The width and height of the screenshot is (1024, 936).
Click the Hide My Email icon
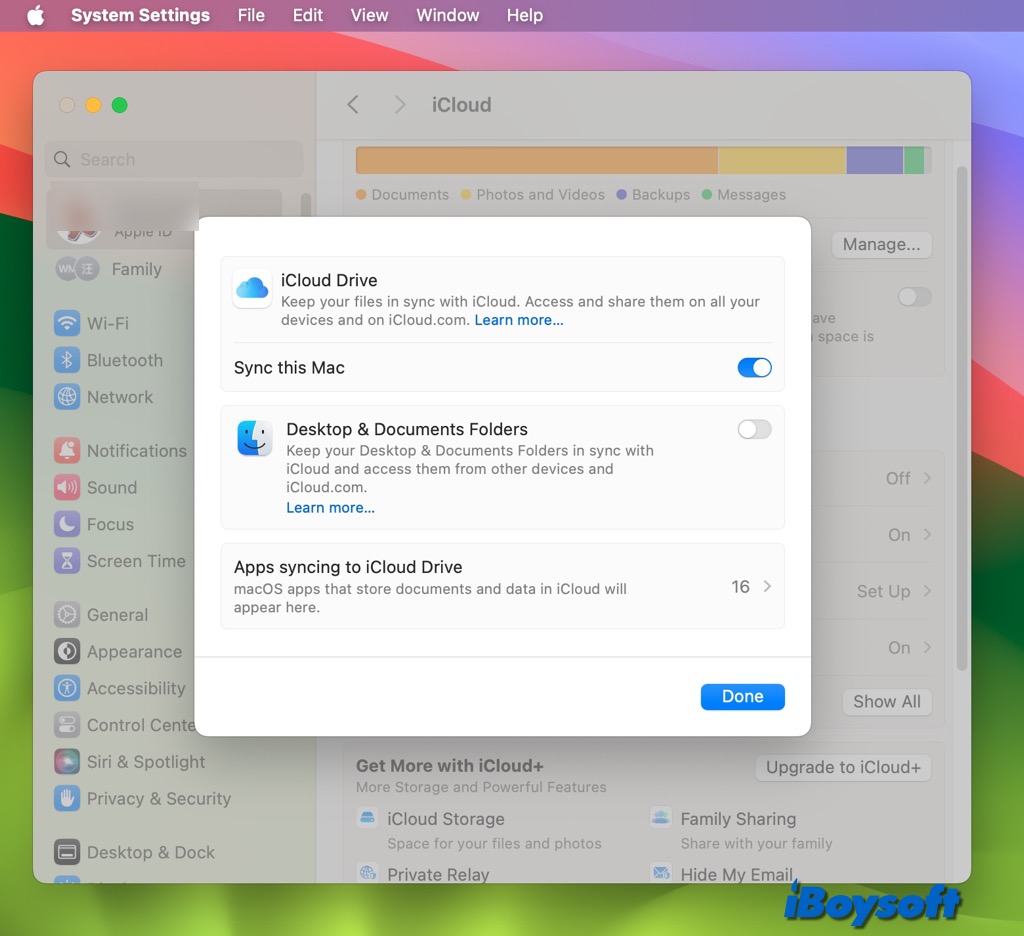click(x=661, y=873)
